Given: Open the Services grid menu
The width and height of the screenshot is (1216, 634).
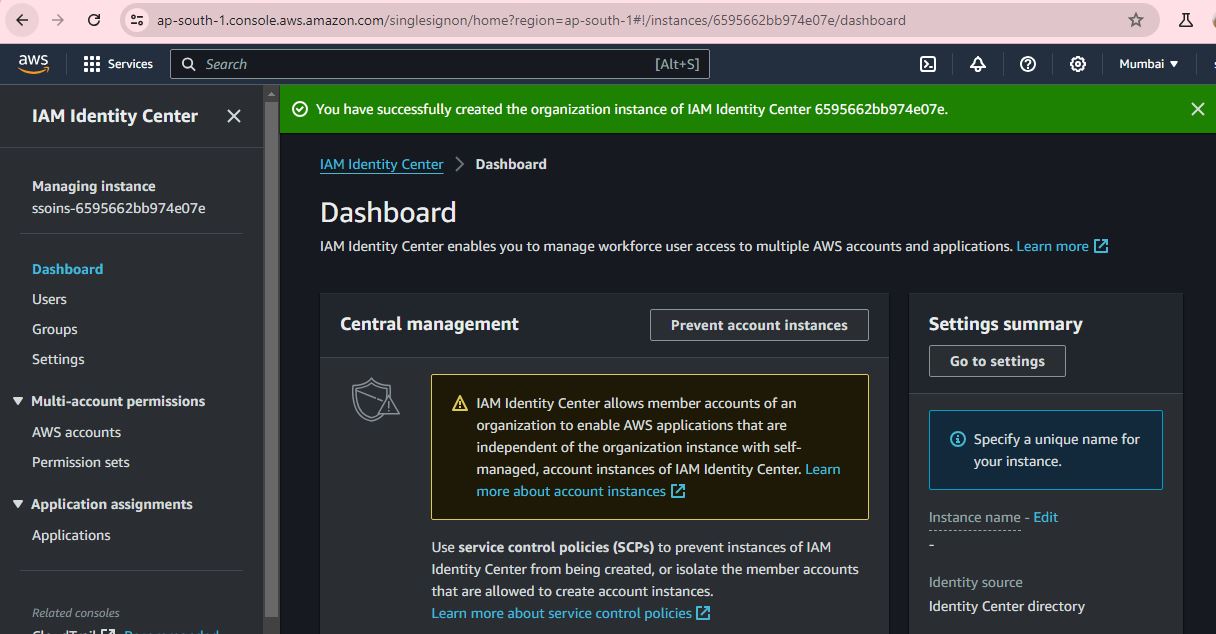Looking at the screenshot, I should tap(118, 64).
